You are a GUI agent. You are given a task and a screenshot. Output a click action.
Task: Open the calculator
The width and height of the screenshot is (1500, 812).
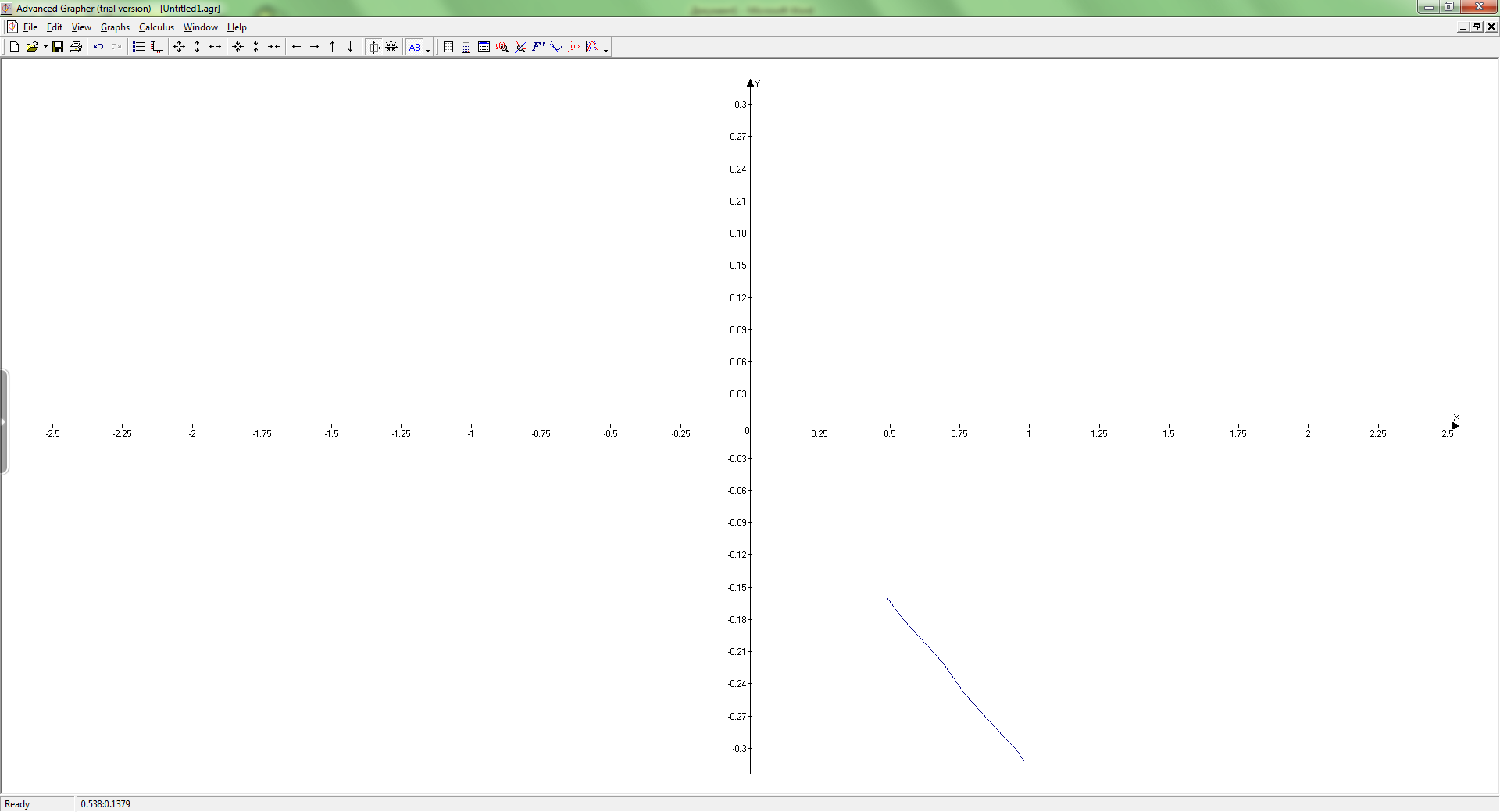click(466, 47)
